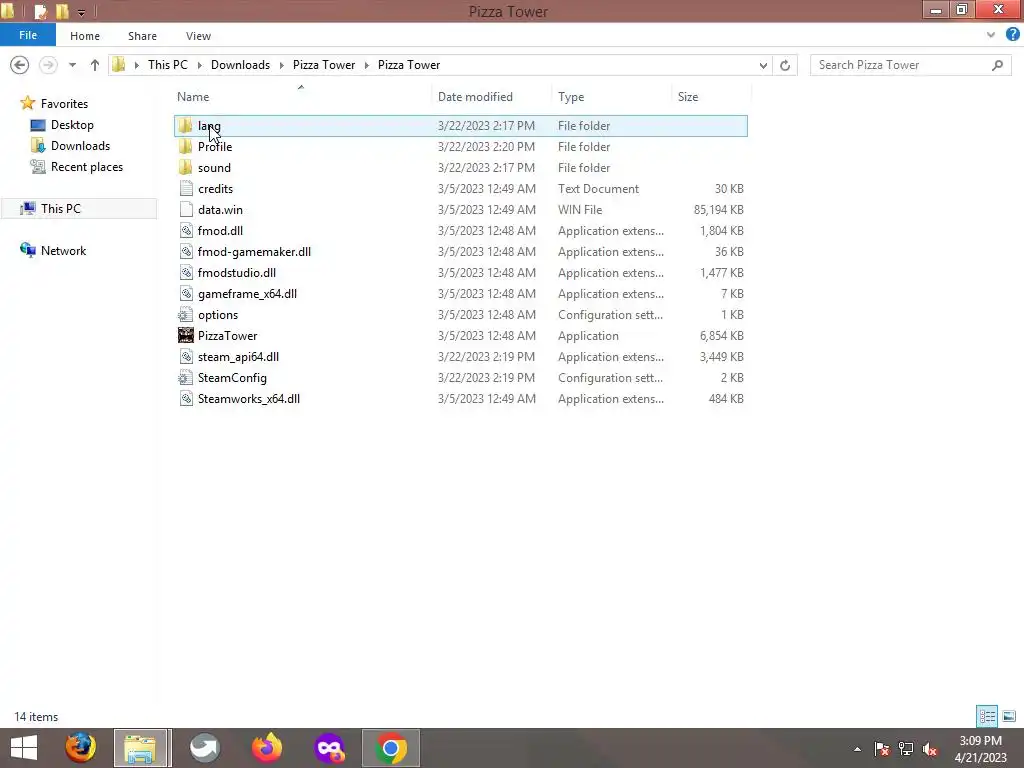Click the steam_api64.dll file icon
The height and width of the screenshot is (768, 1024).
(186, 357)
